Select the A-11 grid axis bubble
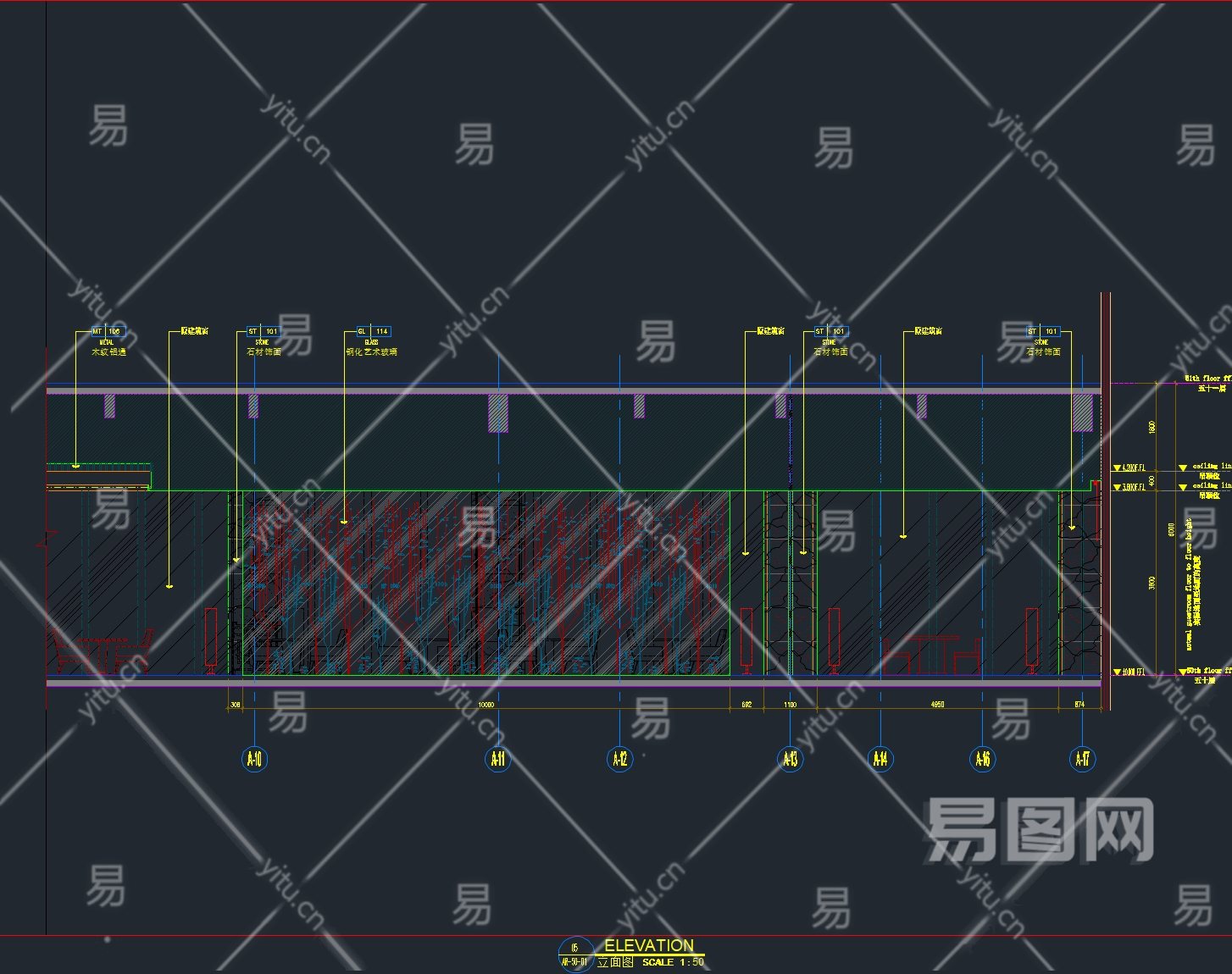Viewport: 1232px width, 974px height. [x=498, y=759]
